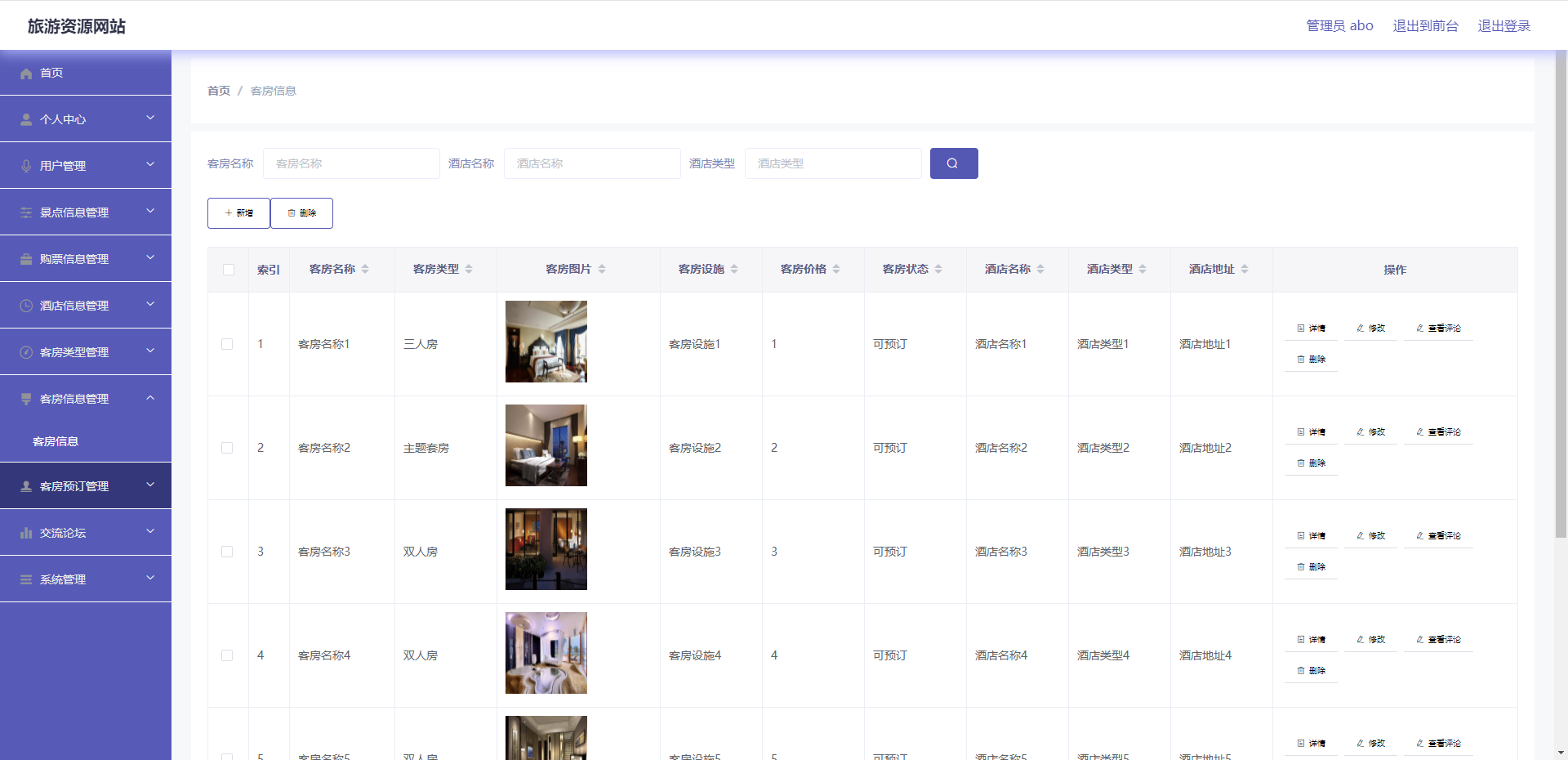
Task: Click the 购票信息管理 briefcase icon
Action: pyautogui.click(x=26, y=259)
